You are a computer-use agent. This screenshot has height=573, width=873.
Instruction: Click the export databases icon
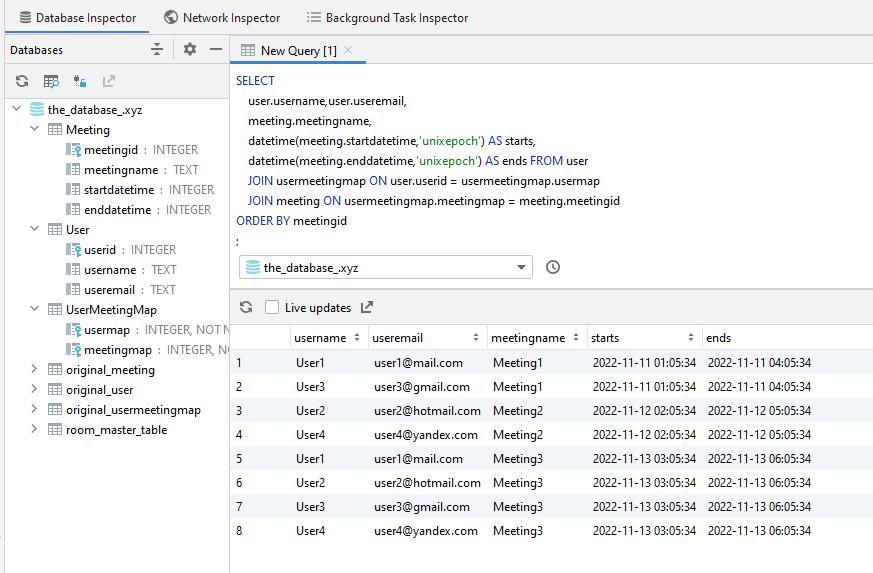coord(109,81)
